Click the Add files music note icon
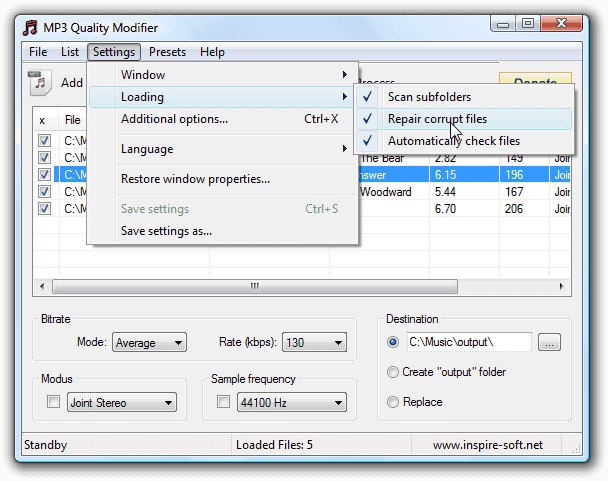The height and width of the screenshot is (481, 608). tap(39, 83)
